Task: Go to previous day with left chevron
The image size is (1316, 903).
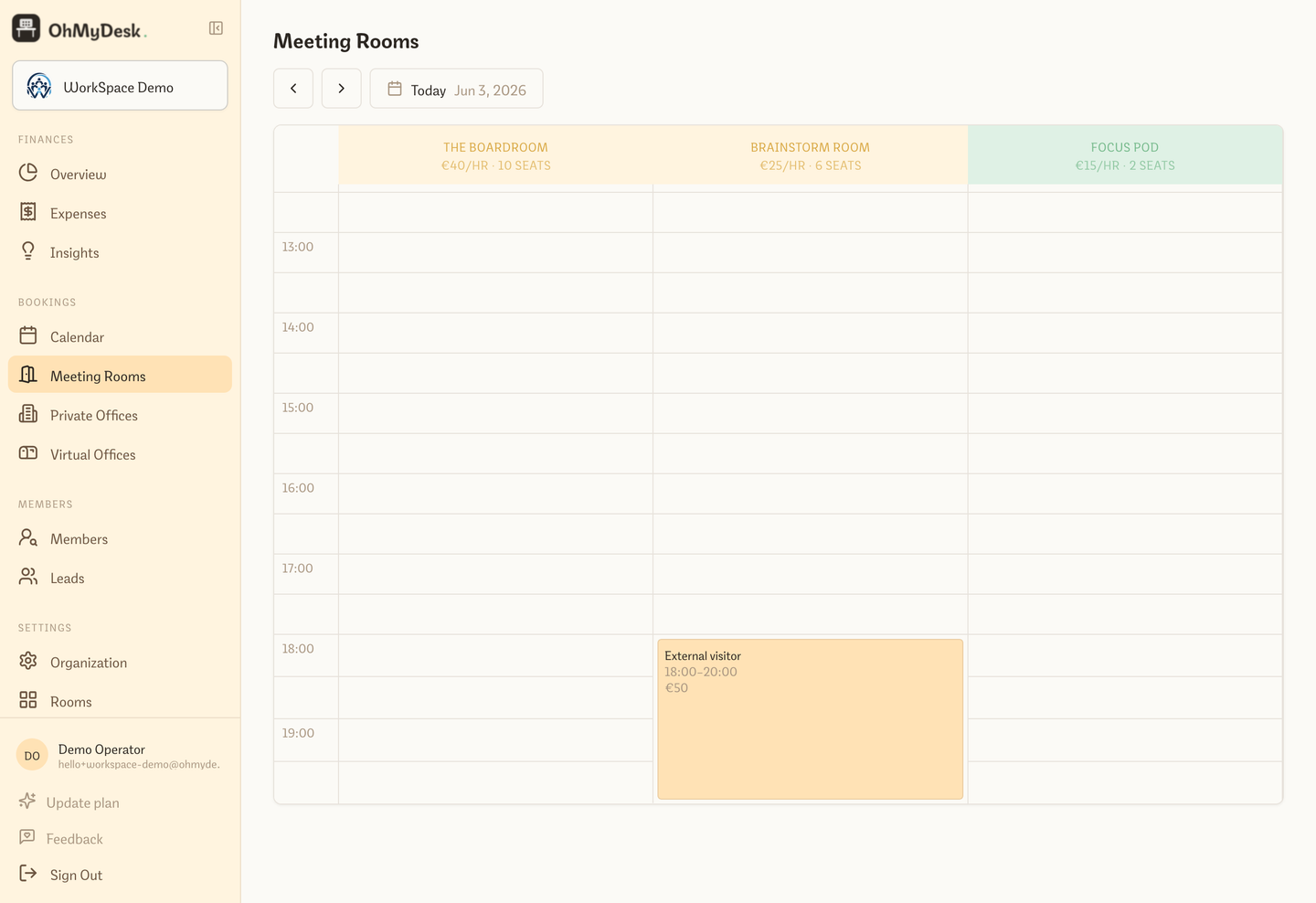Action: click(x=293, y=89)
